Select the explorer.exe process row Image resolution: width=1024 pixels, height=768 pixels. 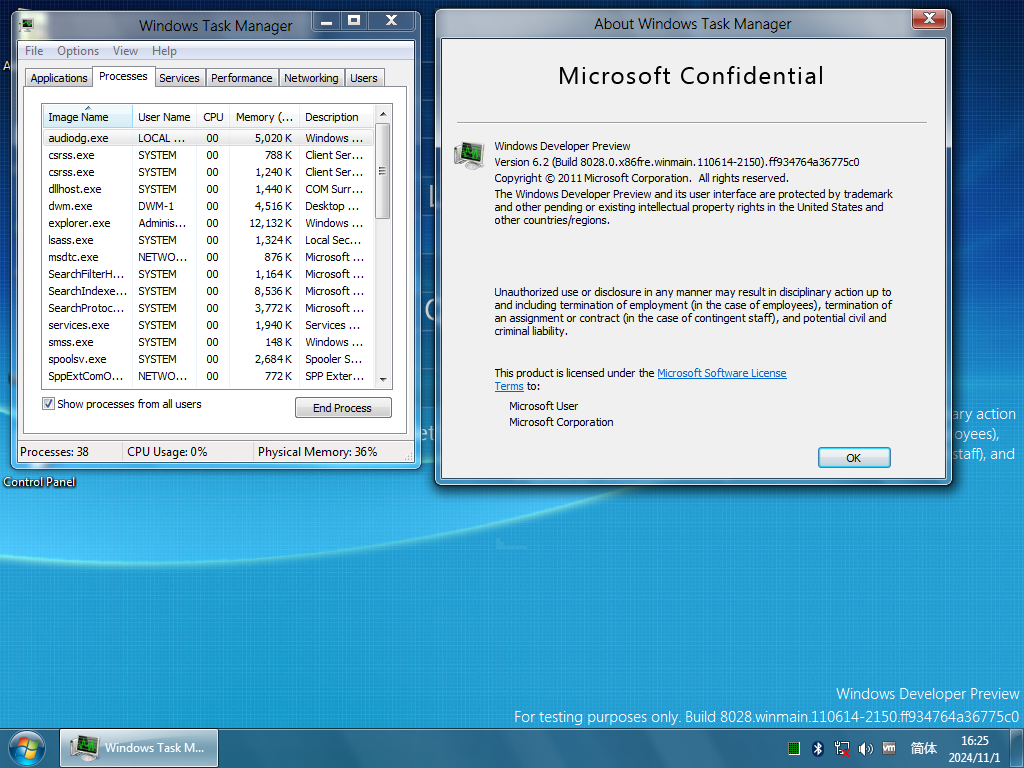209,223
